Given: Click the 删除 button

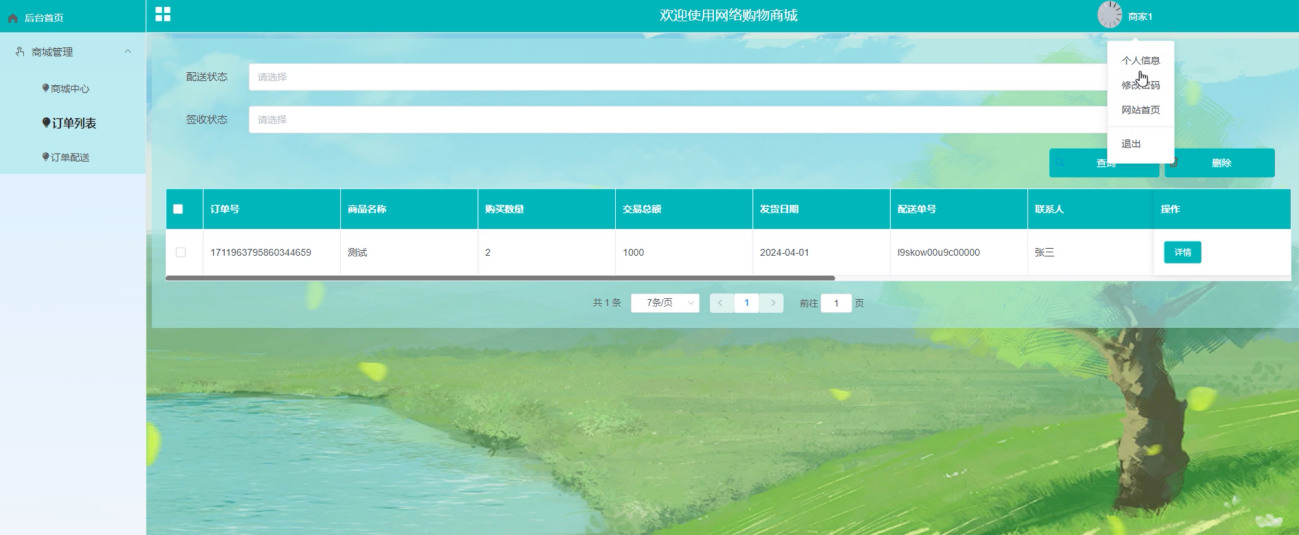Looking at the screenshot, I should click(x=1220, y=163).
